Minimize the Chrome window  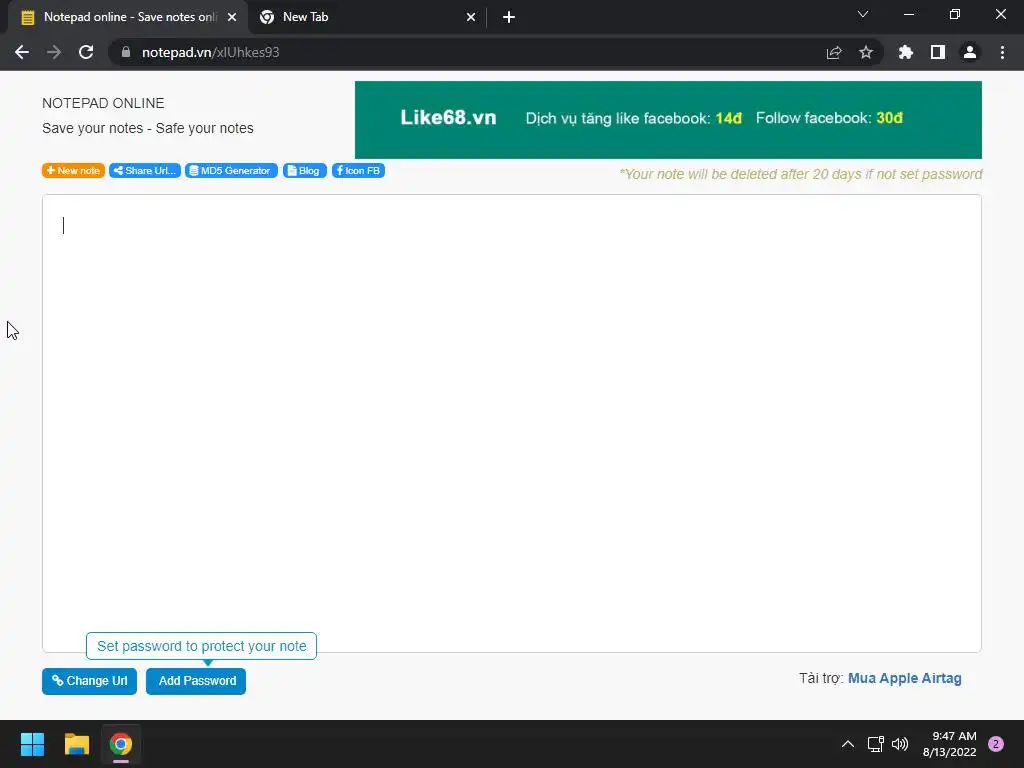[x=908, y=14]
